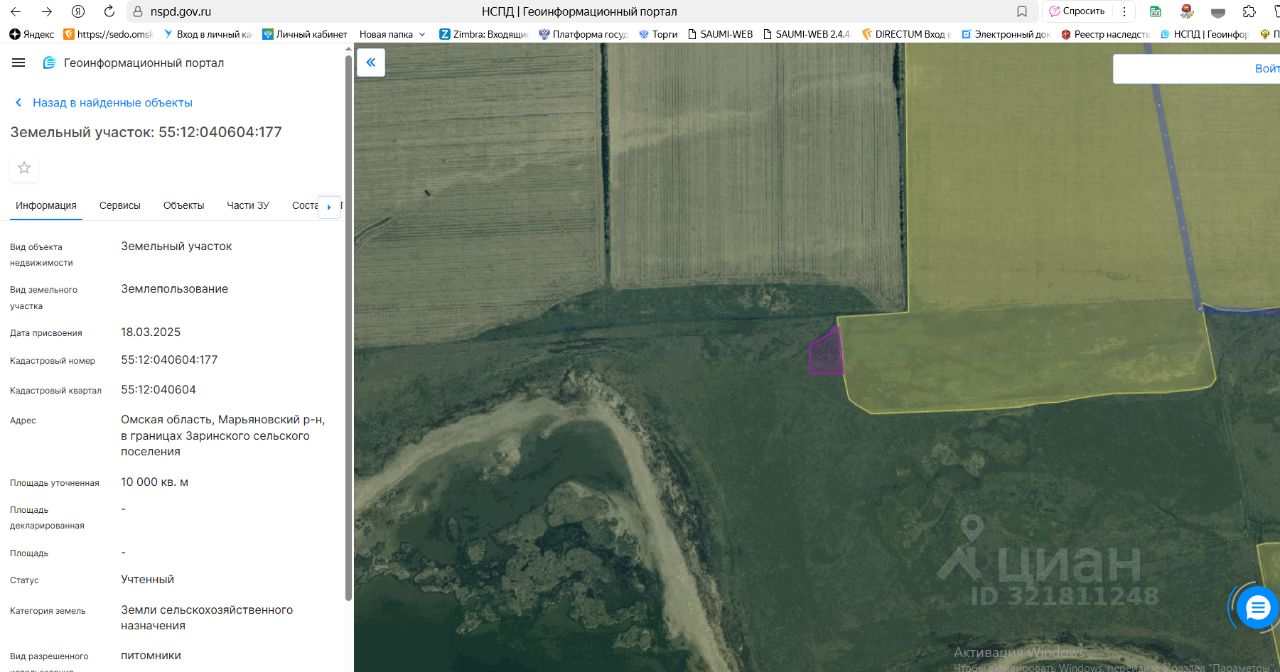Image resolution: width=1280 pixels, height=672 pixels.
Task: Open the partially hidden Состав tab
Action: click(304, 205)
